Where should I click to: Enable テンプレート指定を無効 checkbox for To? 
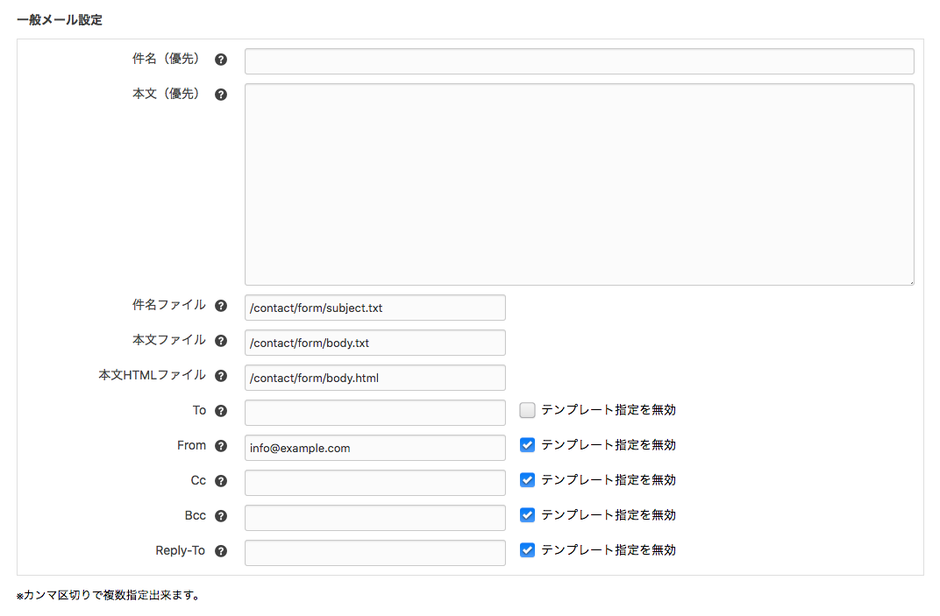point(528,410)
